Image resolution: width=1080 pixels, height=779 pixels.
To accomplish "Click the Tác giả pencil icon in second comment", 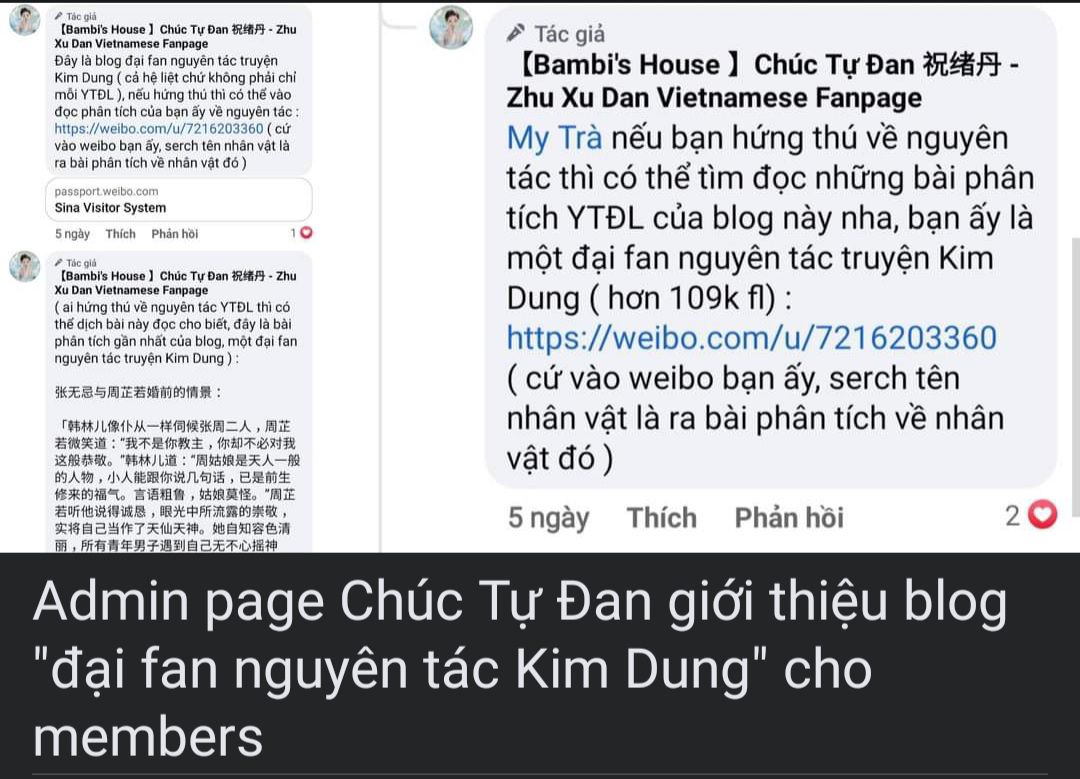I will (x=59, y=262).
